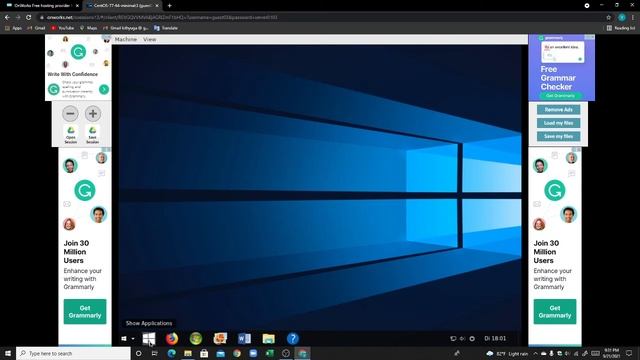Click the Remove Ads button
Image resolution: width=640 pixels, height=360 pixels.
558,109
